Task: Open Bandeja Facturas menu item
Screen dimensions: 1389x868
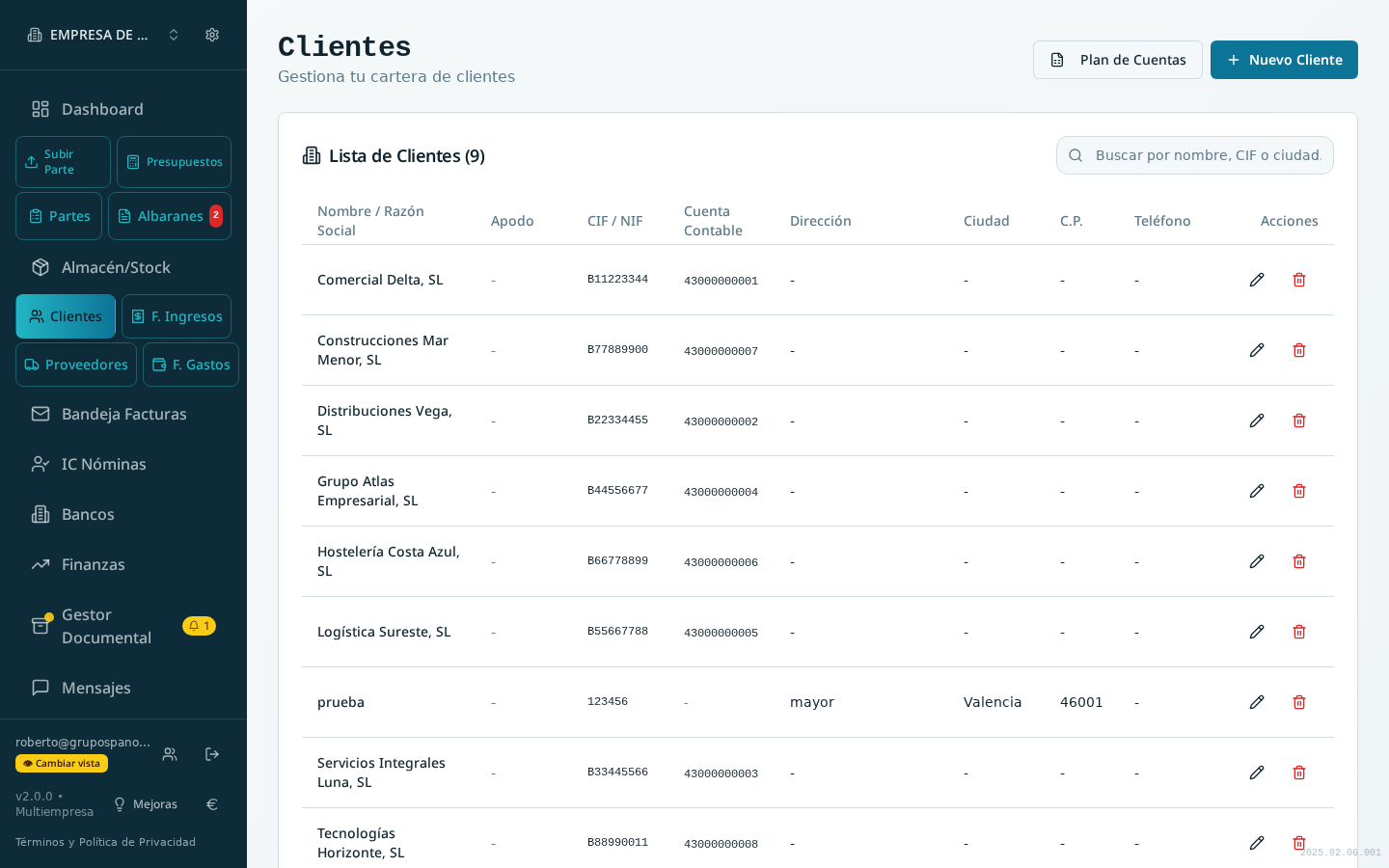Action: point(123,414)
